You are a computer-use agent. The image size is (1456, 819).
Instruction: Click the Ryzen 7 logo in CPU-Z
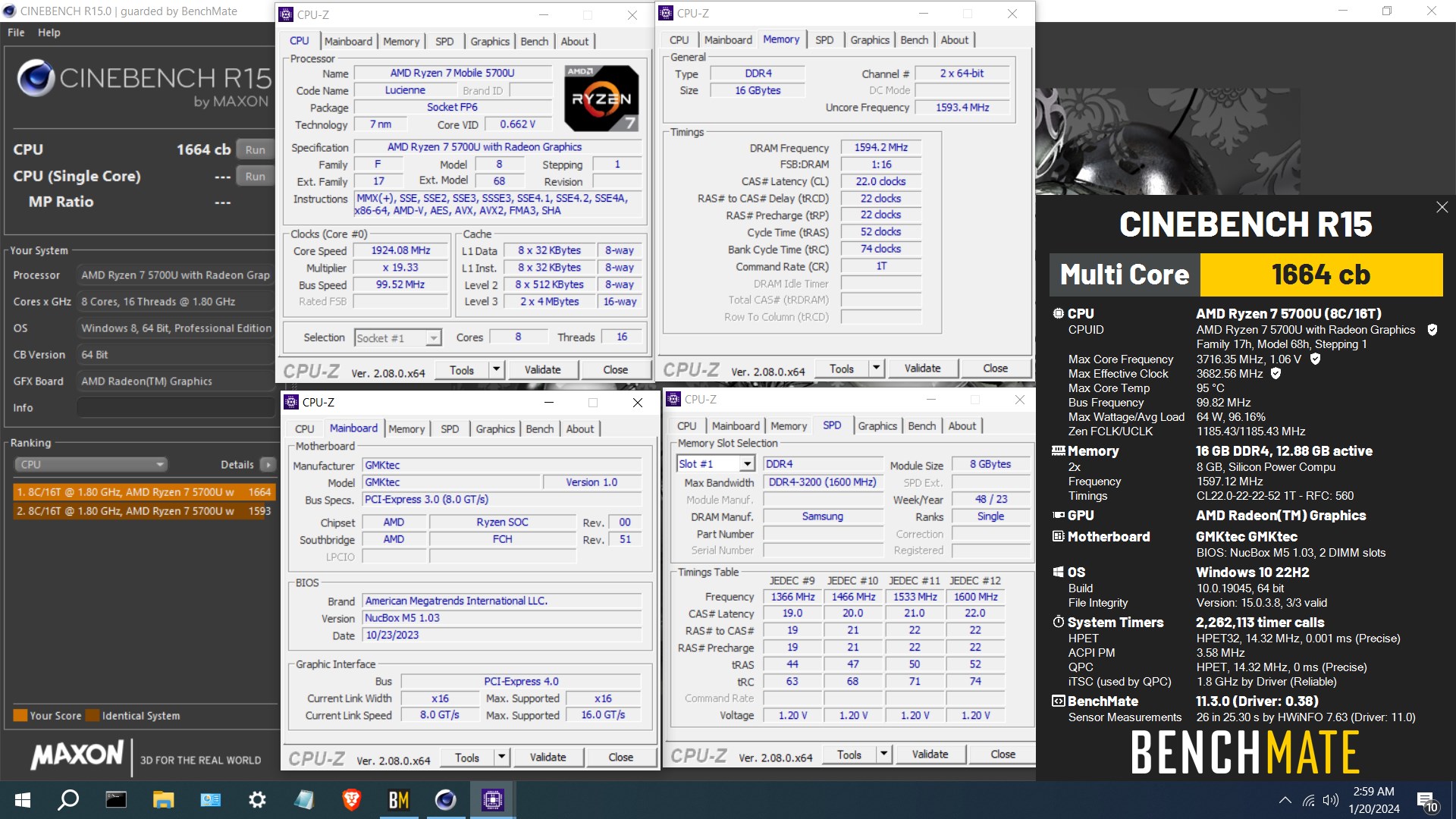pos(601,98)
